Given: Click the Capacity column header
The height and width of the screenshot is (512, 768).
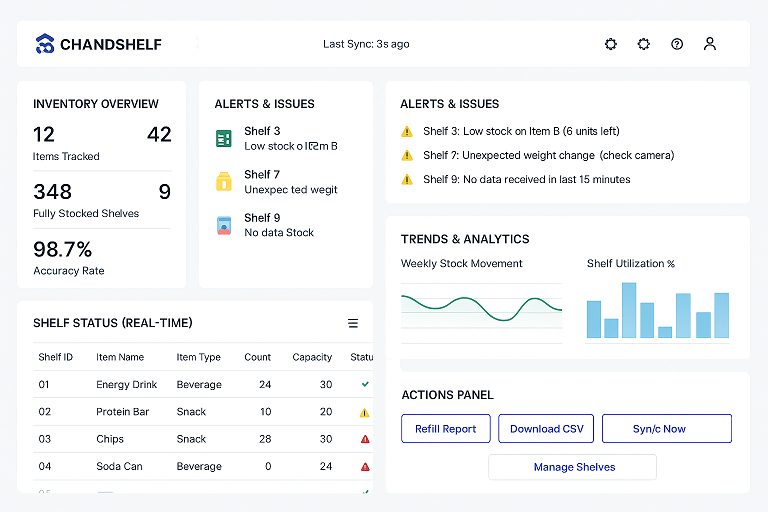Looking at the screenshot, I should [x=312, y=357].
